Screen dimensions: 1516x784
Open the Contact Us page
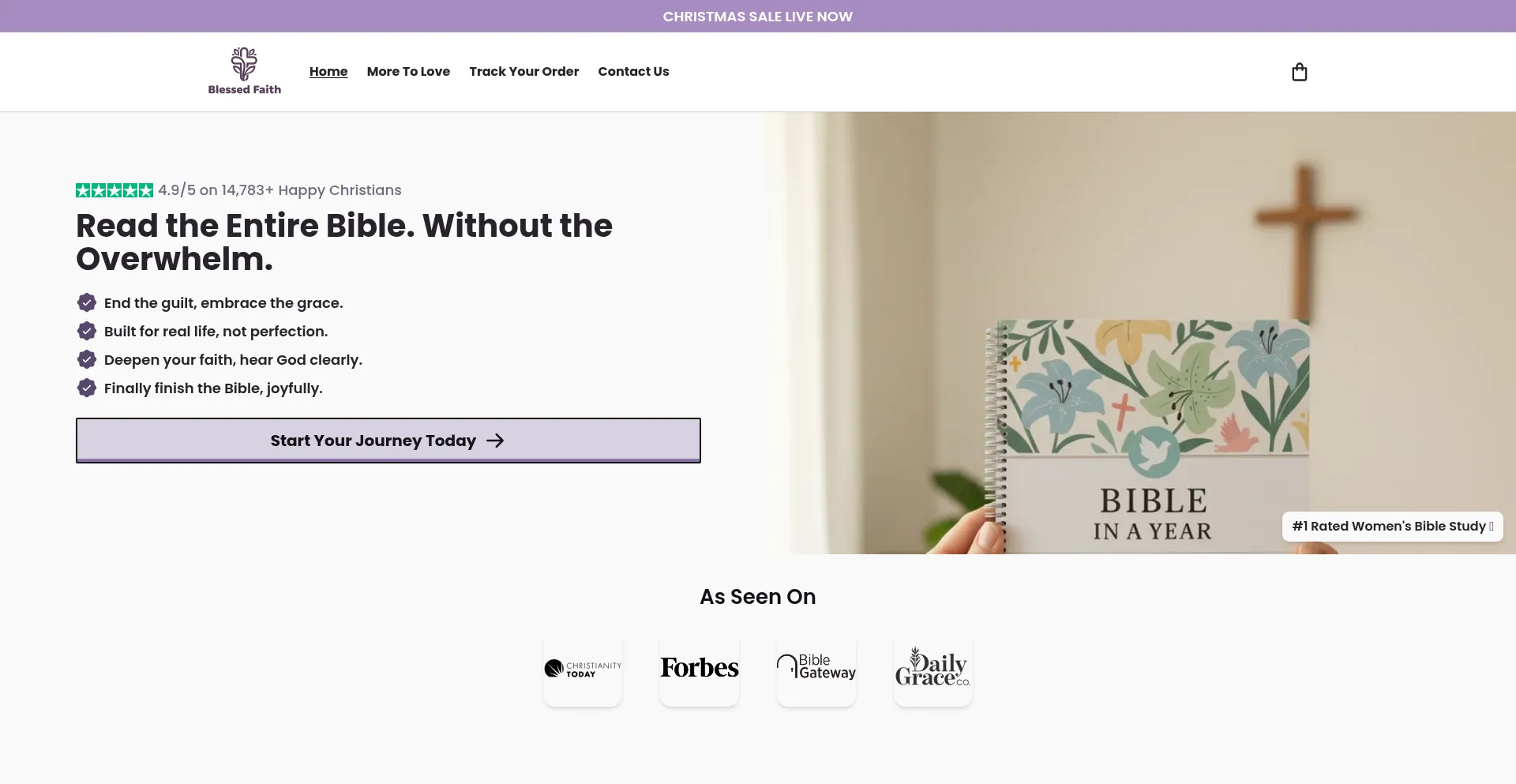click(633, 72)
